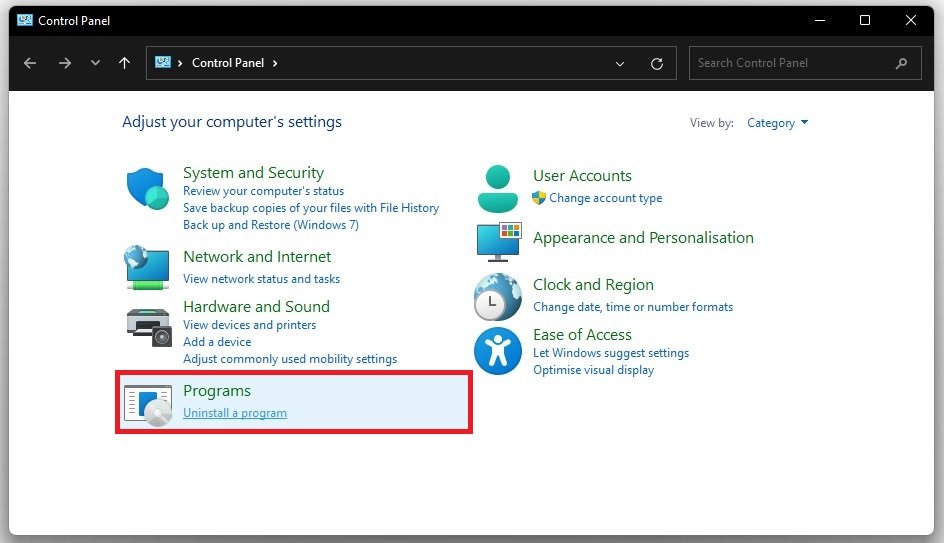Open Change date, time or number formats
This screenshot has width=944, height=543.
point(633,307)
